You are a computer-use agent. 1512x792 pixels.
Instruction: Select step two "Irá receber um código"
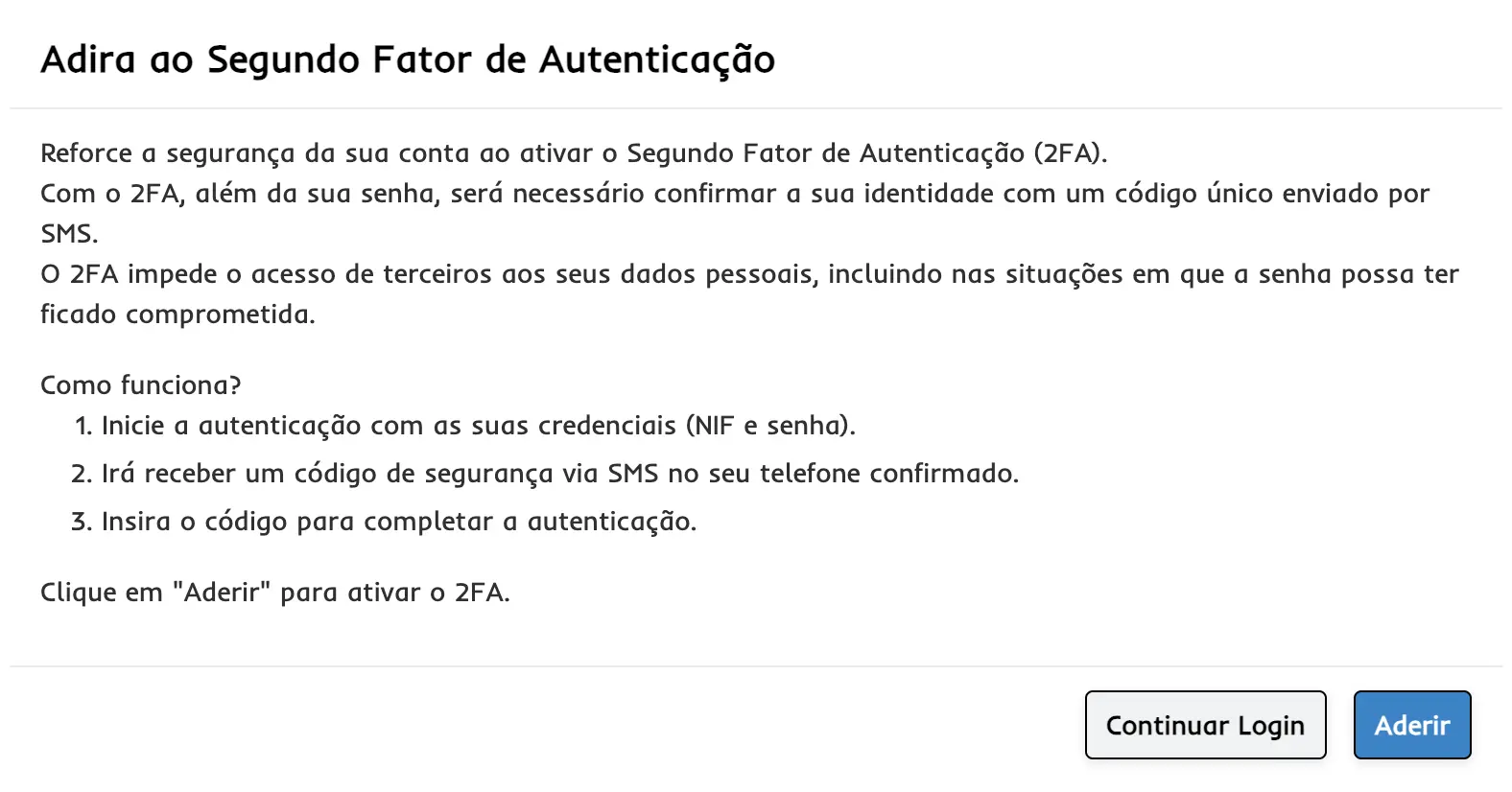click(559, 474)
